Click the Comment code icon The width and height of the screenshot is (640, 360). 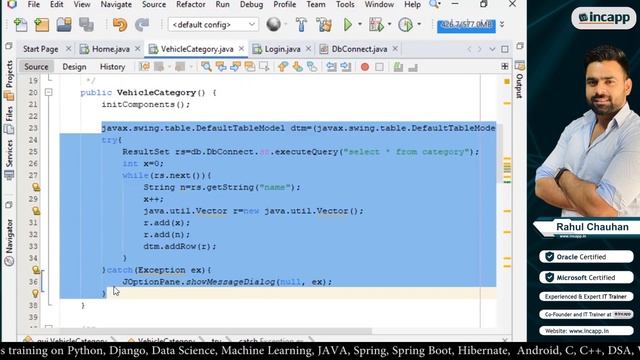click(x=398, y=67)
